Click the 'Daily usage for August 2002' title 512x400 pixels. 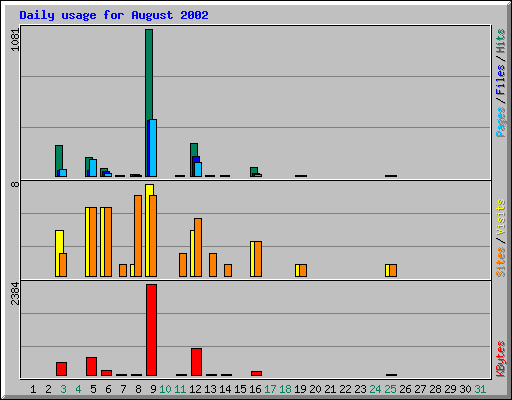(114, 16)
